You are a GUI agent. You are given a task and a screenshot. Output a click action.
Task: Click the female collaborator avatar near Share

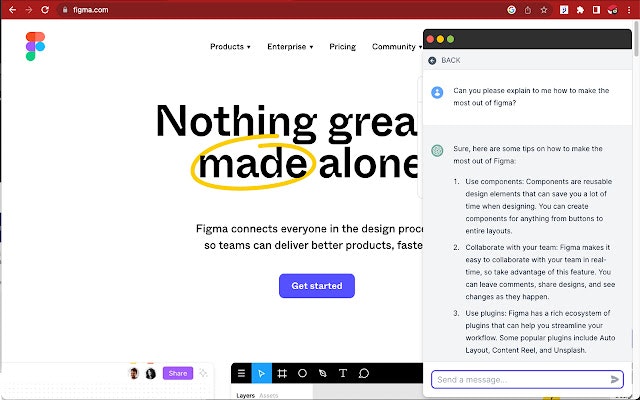click(x=151, y=373)
